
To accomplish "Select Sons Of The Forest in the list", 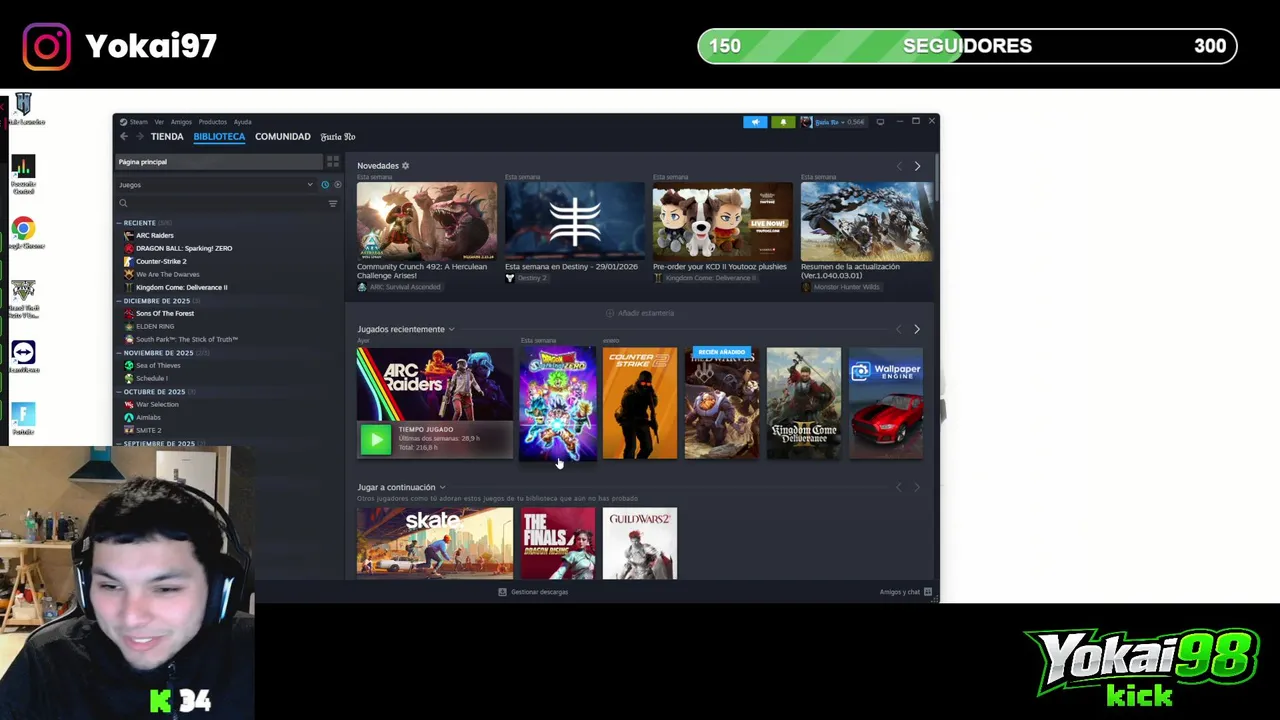I will 165,314.
